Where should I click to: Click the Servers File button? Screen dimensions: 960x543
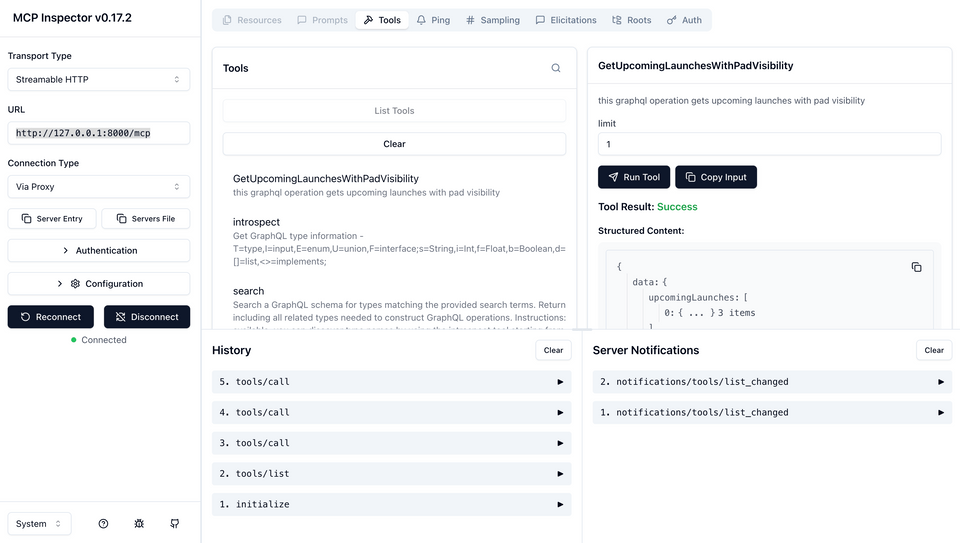coord(145,218)
